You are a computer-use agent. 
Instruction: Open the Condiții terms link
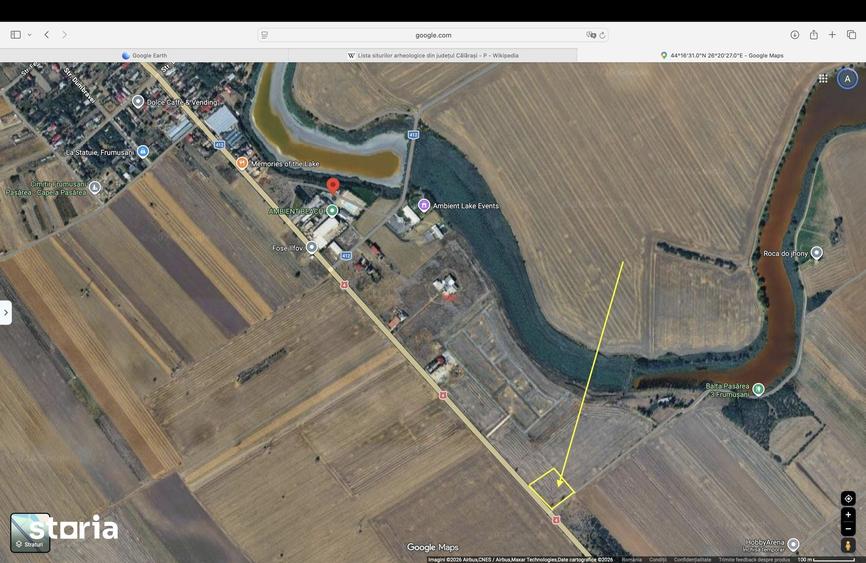[657, 560]
